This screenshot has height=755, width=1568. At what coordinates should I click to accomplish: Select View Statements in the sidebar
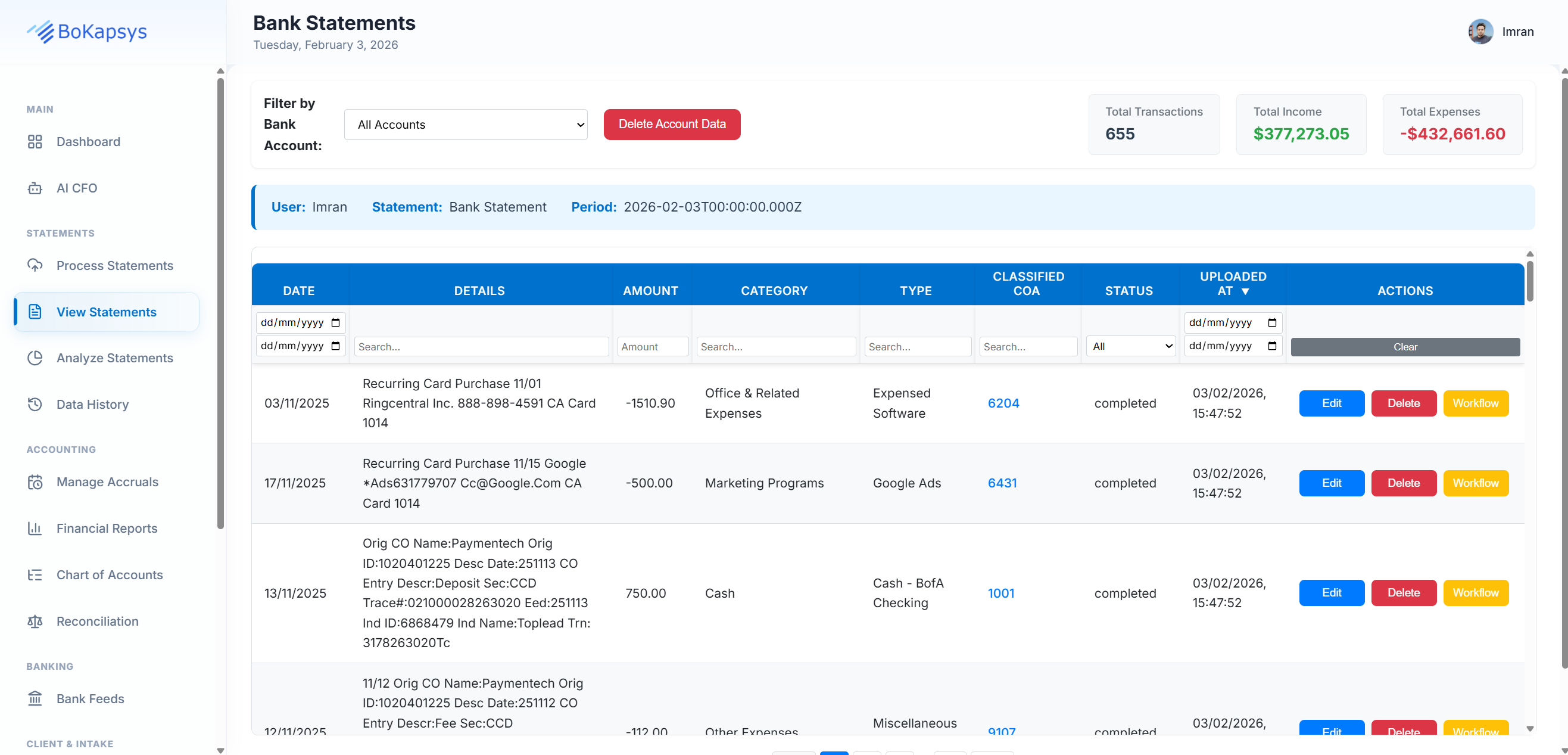coord(107,312)
